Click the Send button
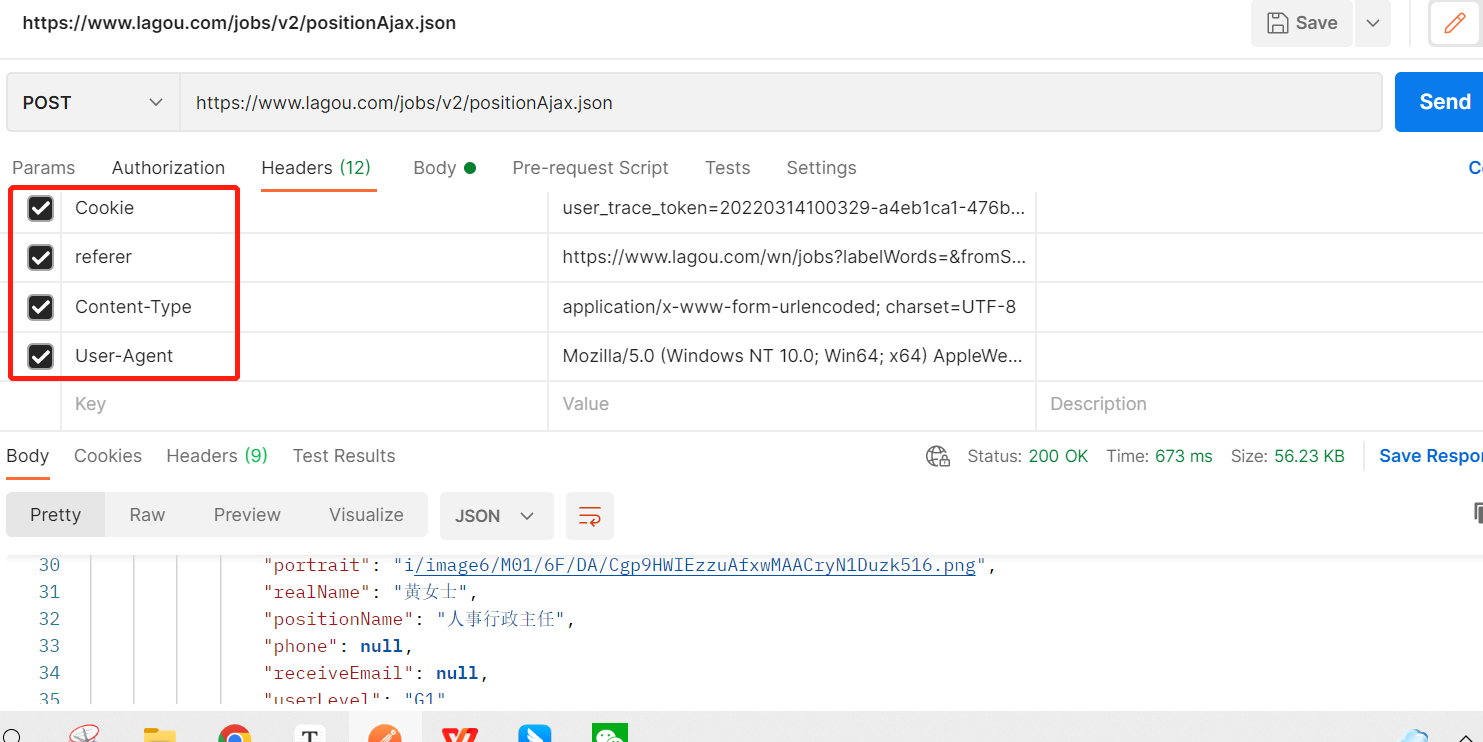This screenshot has width=1483, height=742. coord(1439,102)
